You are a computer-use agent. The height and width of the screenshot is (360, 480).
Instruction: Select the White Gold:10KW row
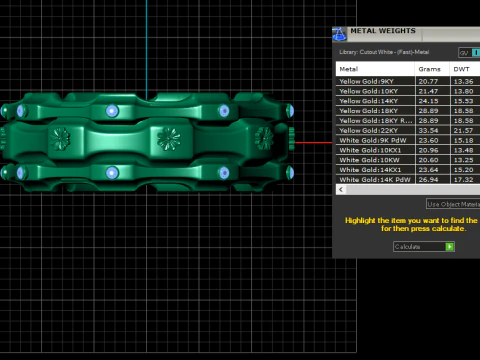[x=408, y=160]
